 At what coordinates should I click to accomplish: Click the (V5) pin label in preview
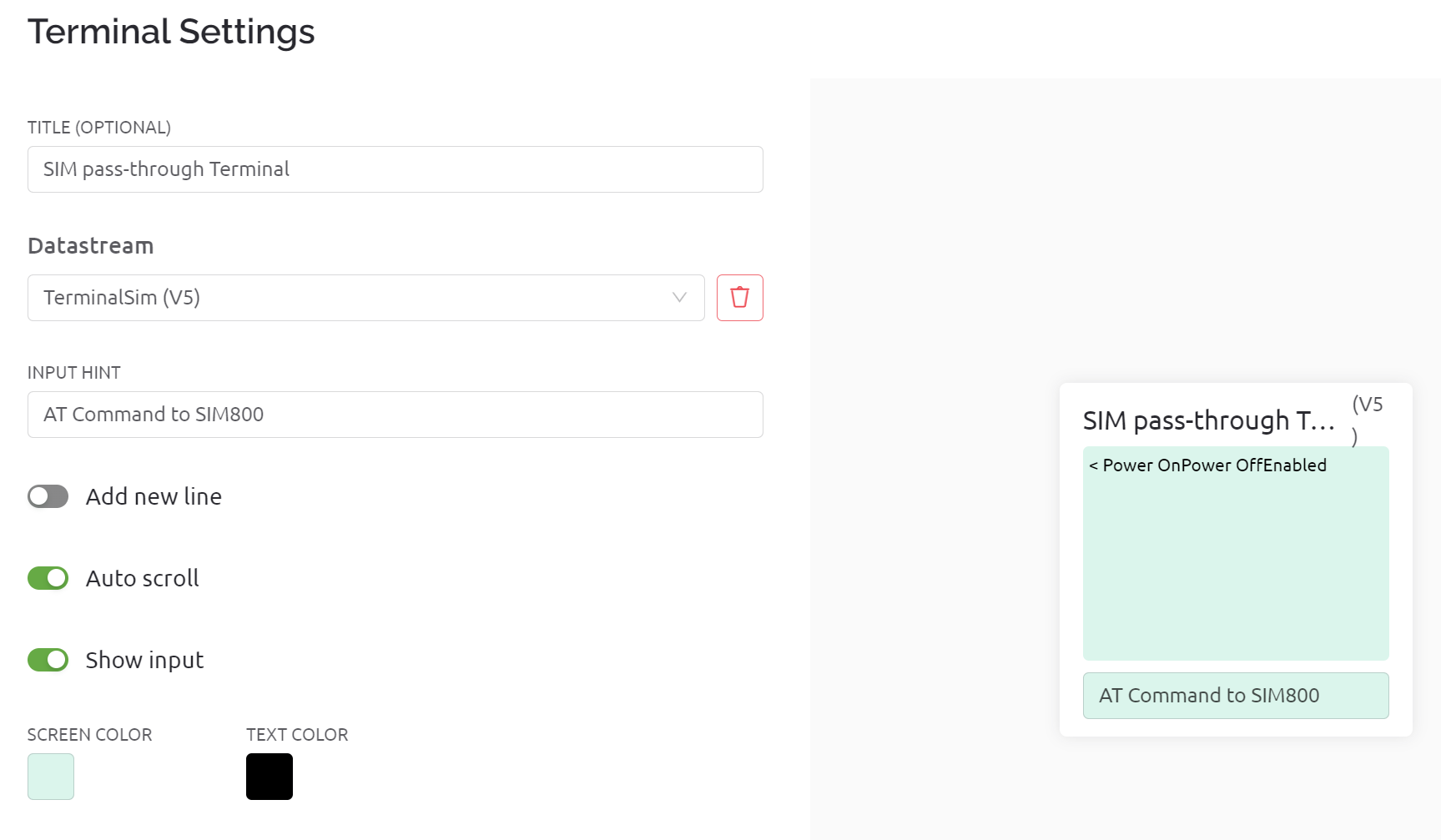click(x=1368, y=420)
